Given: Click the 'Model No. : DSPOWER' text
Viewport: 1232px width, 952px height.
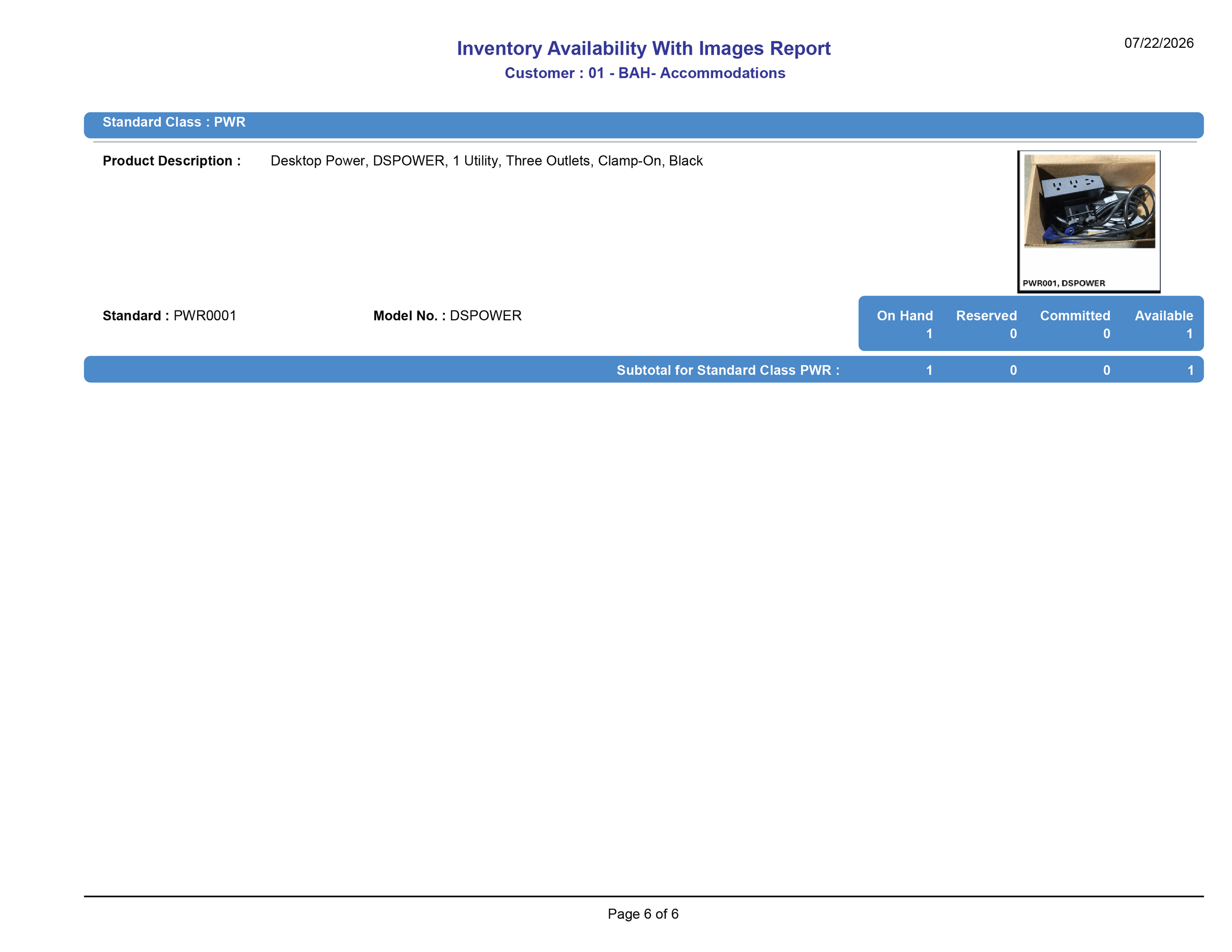Looking at the screenshot, I should [447, 315].
